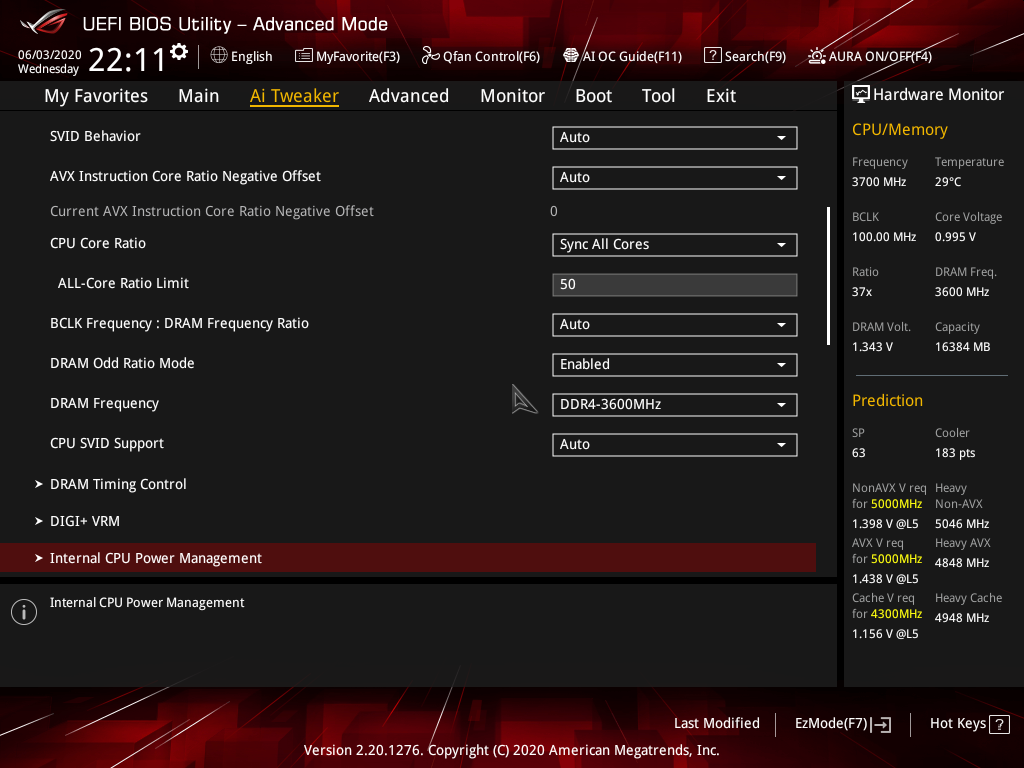Launch Qfan Control(F6)
The width and height of the screenshot is (1024, 768).
tap(480, 56)
